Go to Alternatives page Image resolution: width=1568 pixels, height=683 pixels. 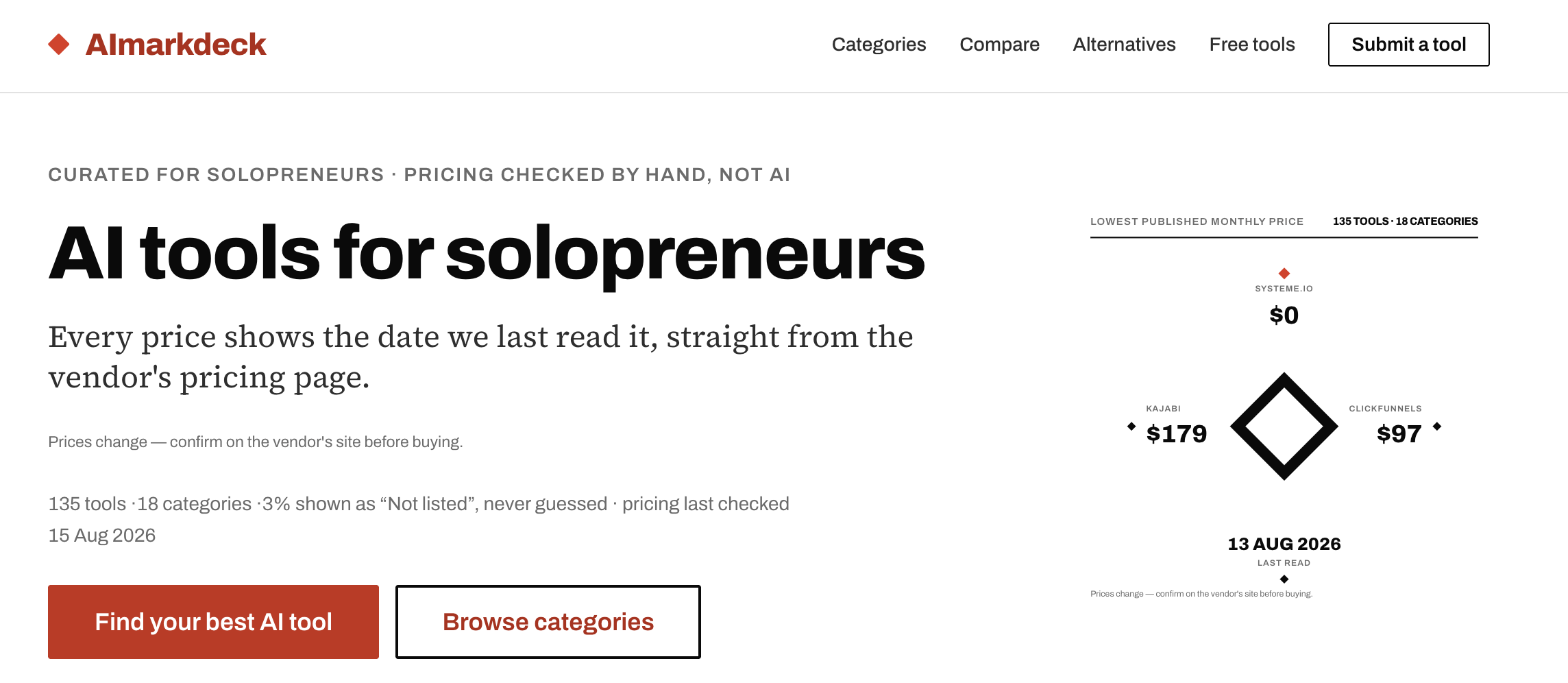1124,45
